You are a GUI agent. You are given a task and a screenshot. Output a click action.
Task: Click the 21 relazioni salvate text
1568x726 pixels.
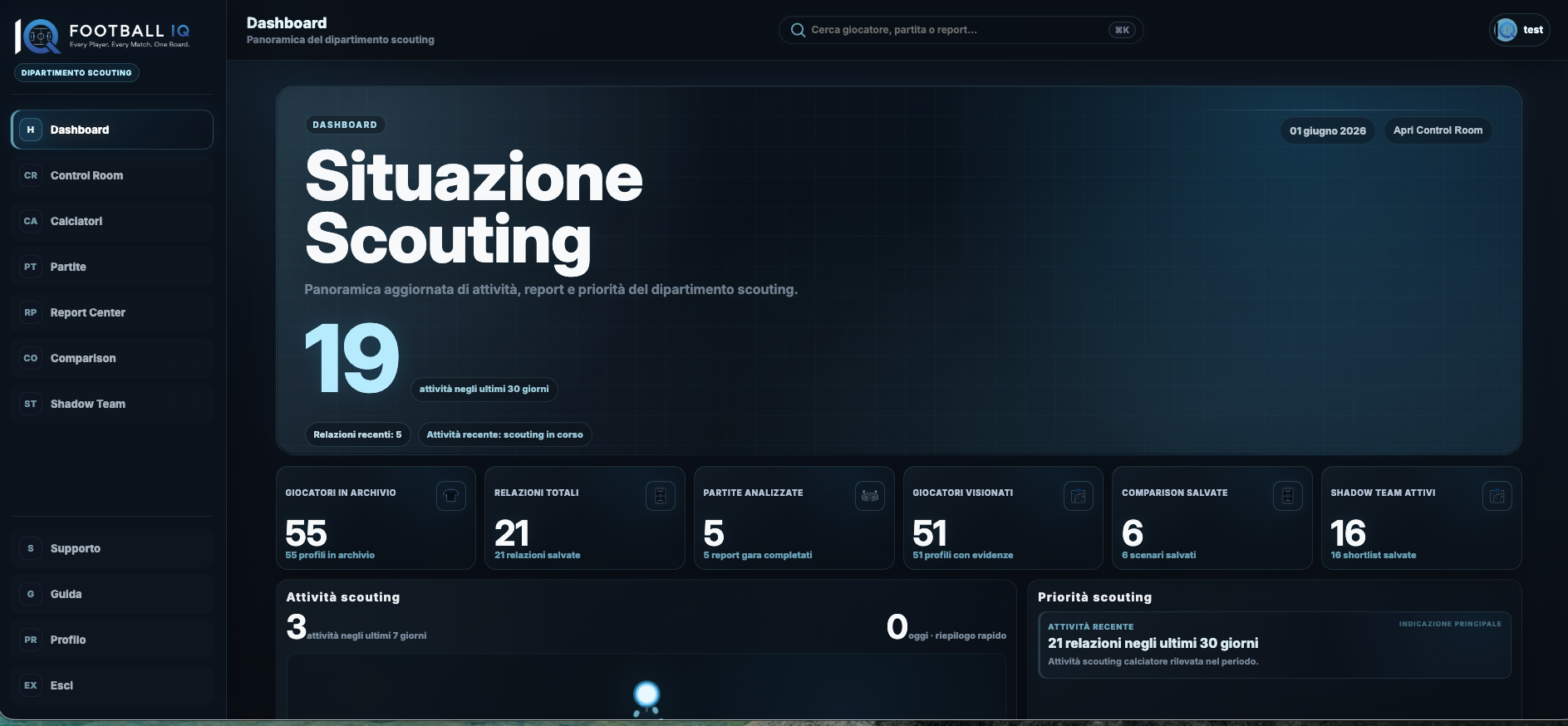tap(538, 555)
